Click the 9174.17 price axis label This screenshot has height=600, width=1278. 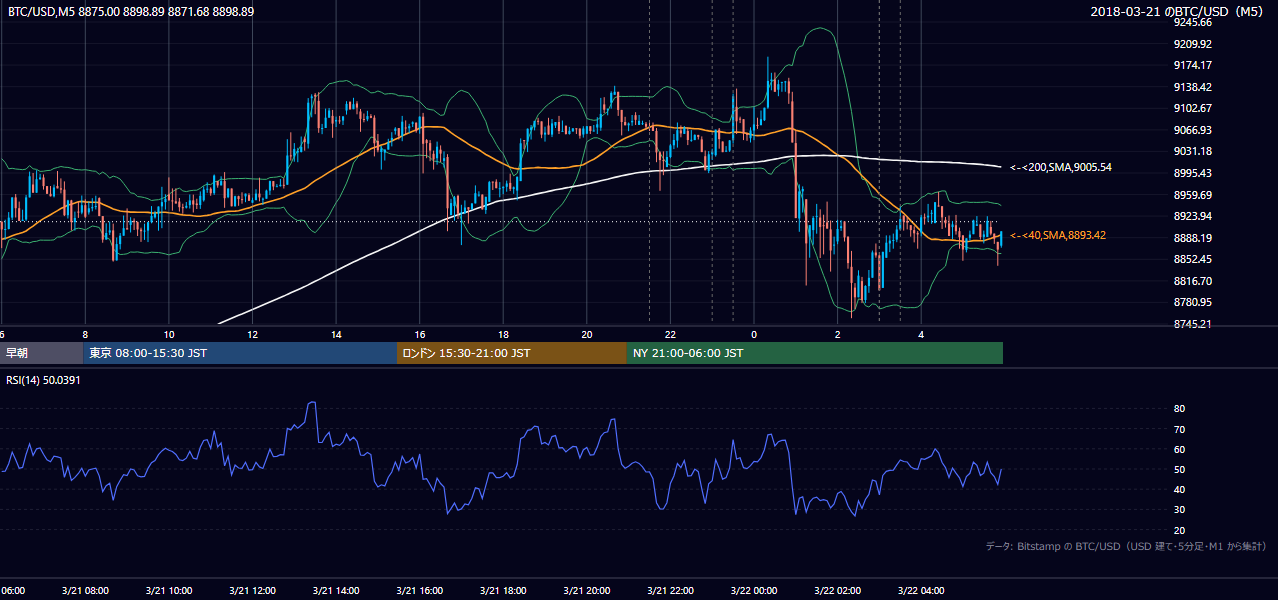[1193, 66]
